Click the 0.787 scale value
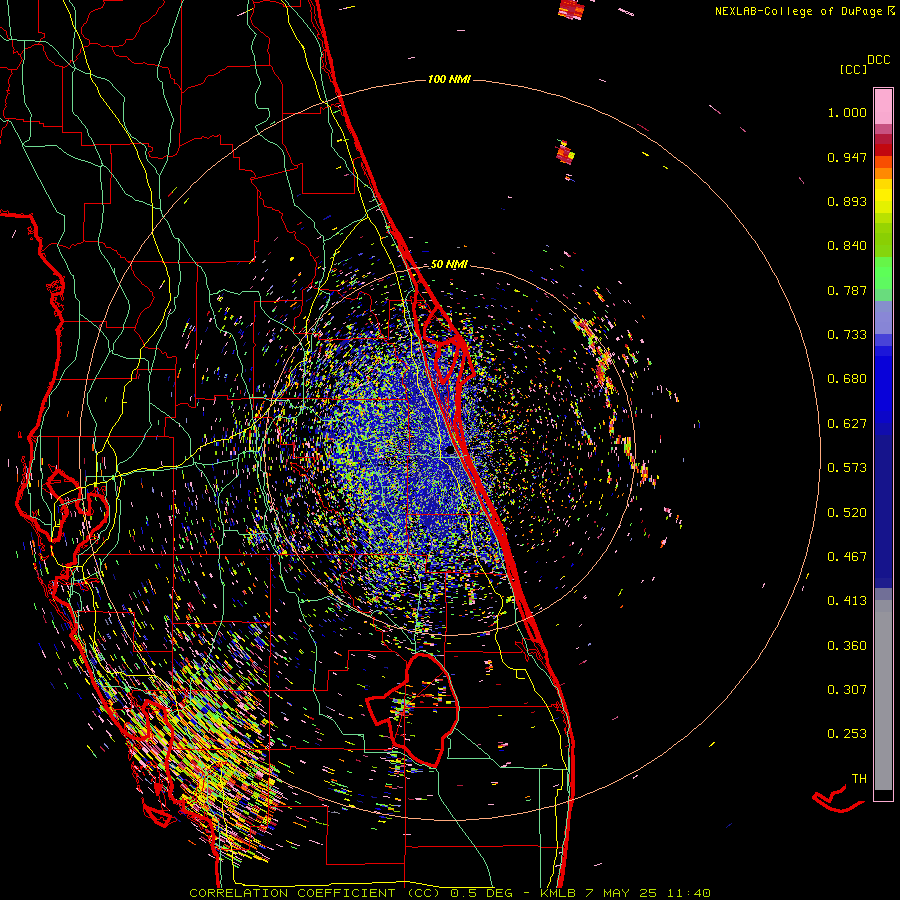 (847, 290)
